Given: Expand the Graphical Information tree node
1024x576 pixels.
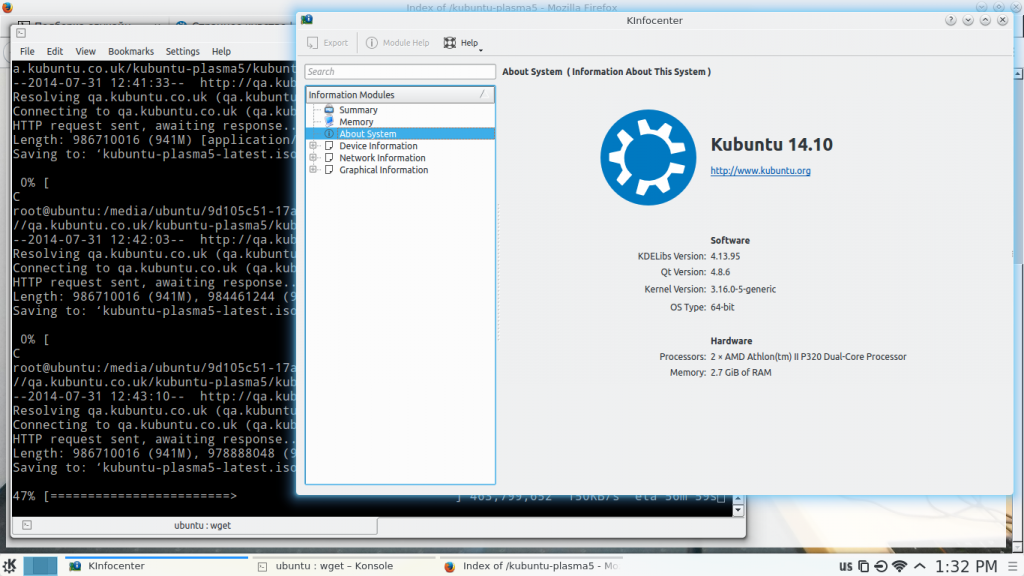Looking at the screenshot, I should [313, 170].
